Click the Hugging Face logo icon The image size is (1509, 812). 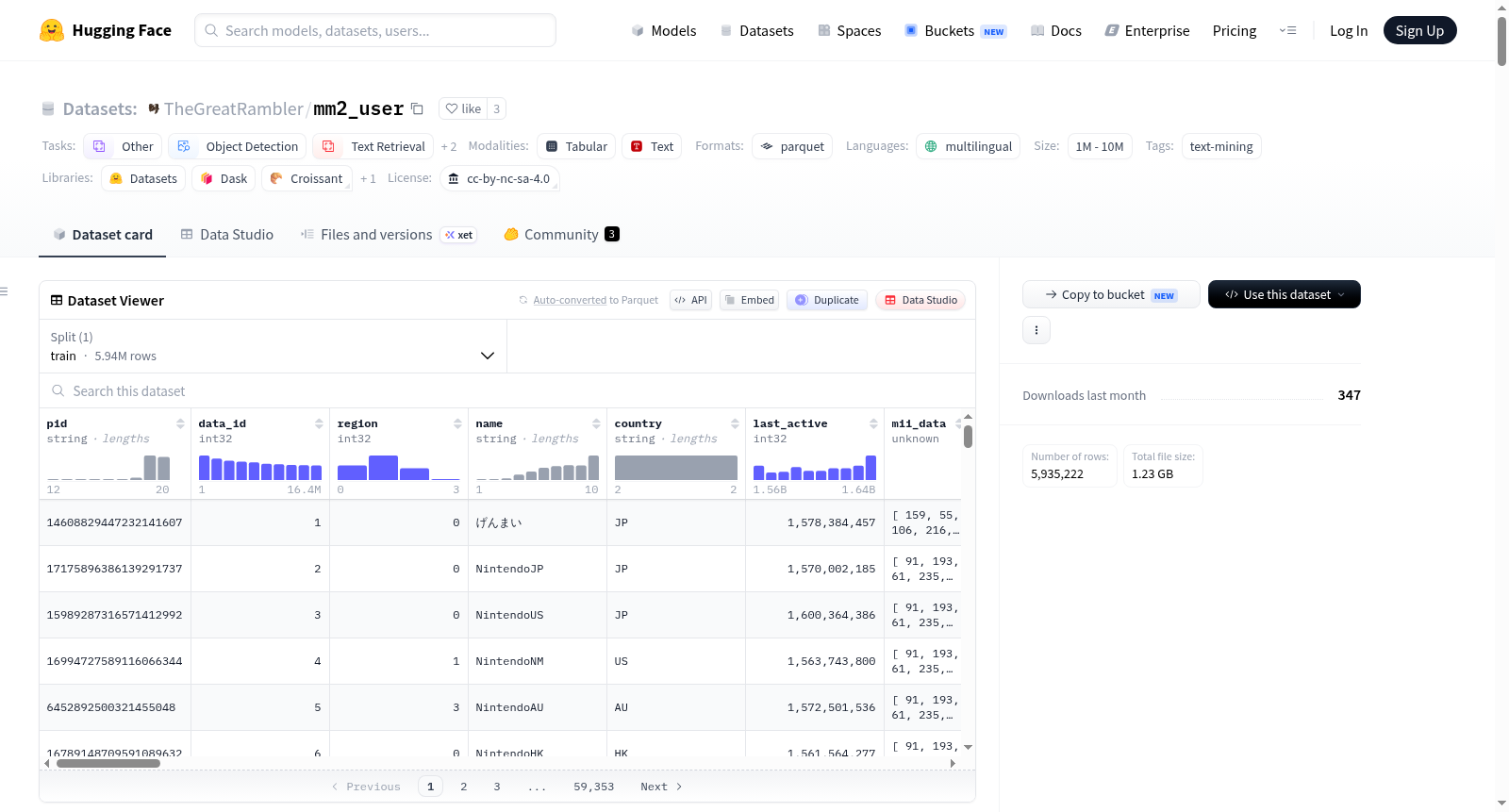point(52,30)
